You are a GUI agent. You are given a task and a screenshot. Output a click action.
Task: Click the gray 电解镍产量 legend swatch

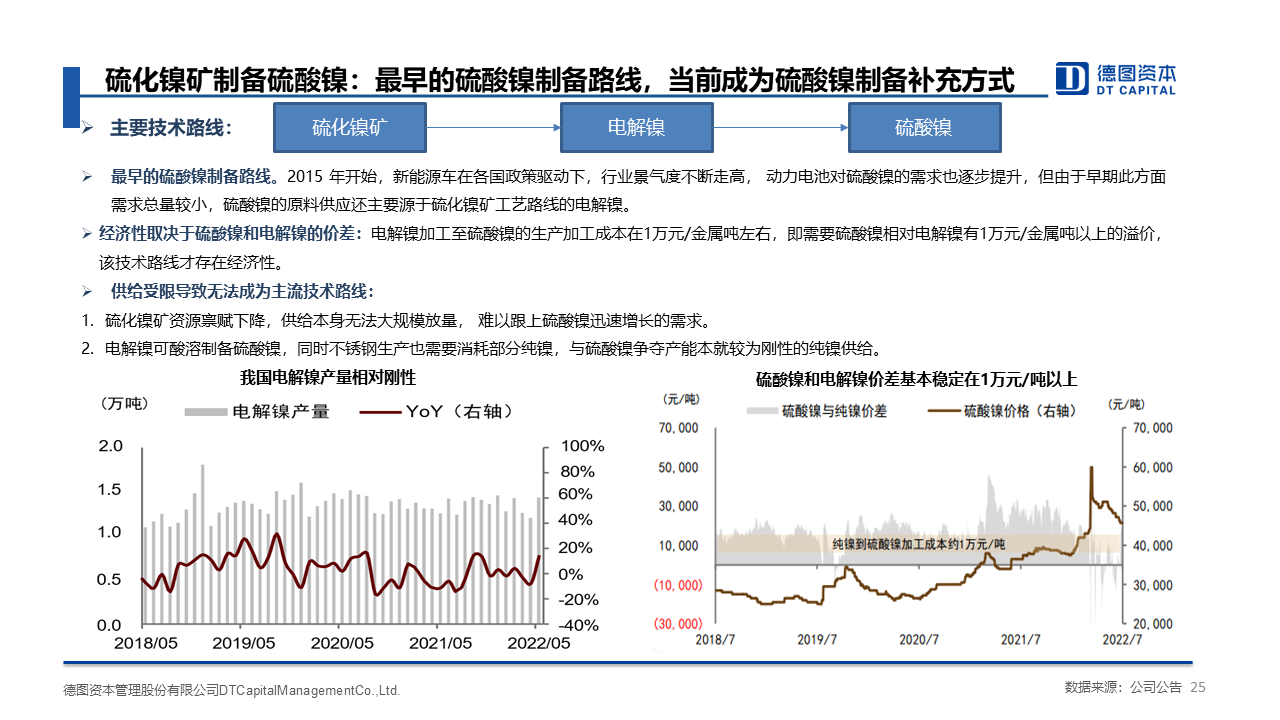[205, 411]
